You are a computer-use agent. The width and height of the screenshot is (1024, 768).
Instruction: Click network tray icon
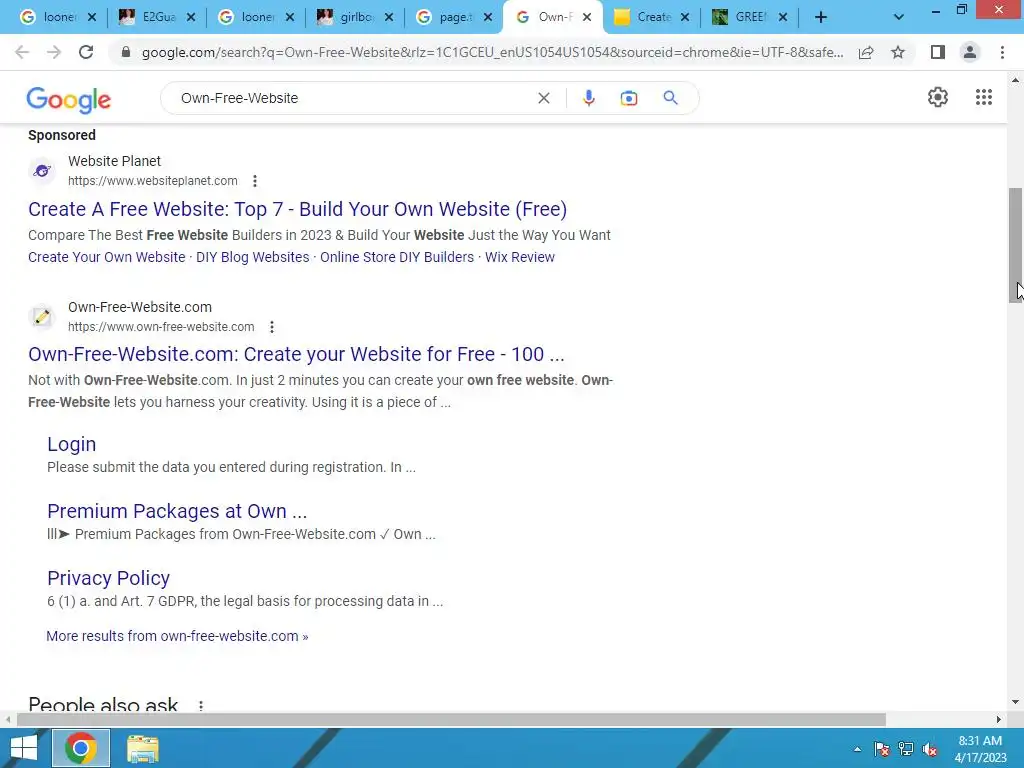[906, 749]
